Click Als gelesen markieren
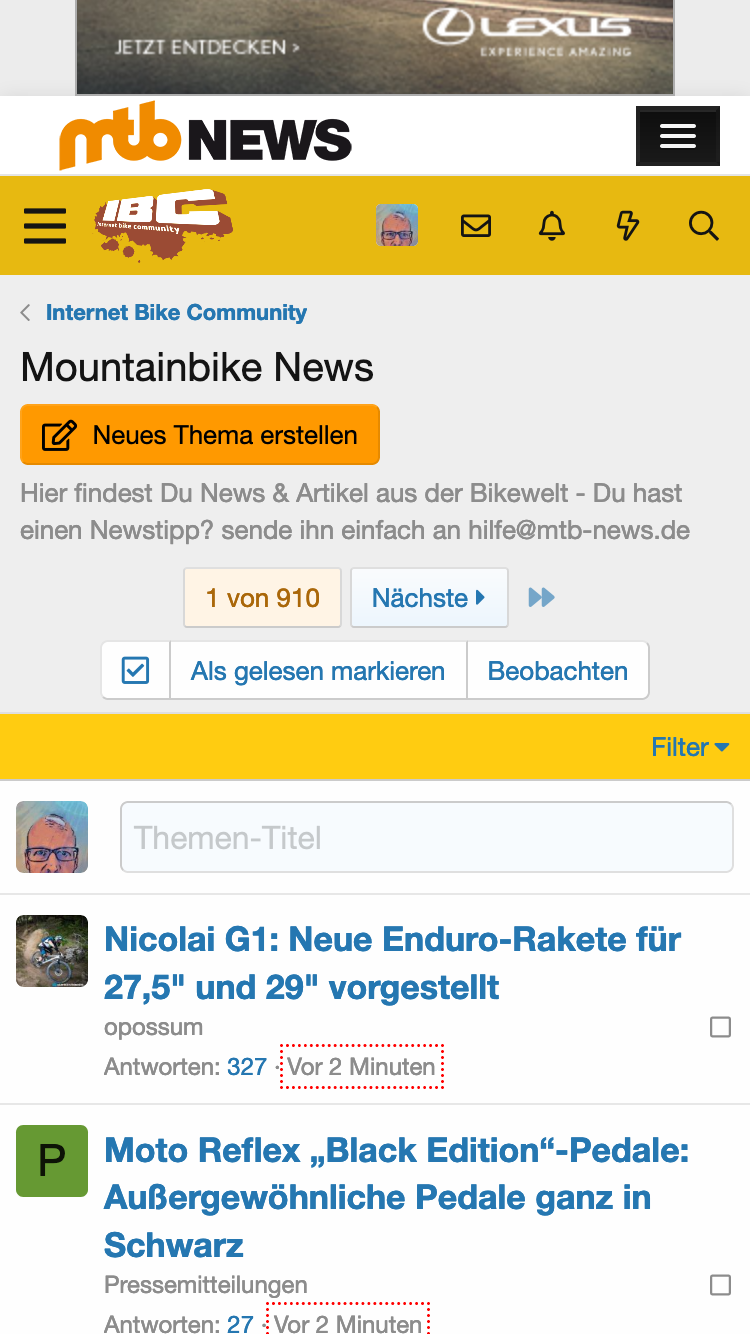Image resolution: width=750 pixels, height=1334 pixels. 318,670
